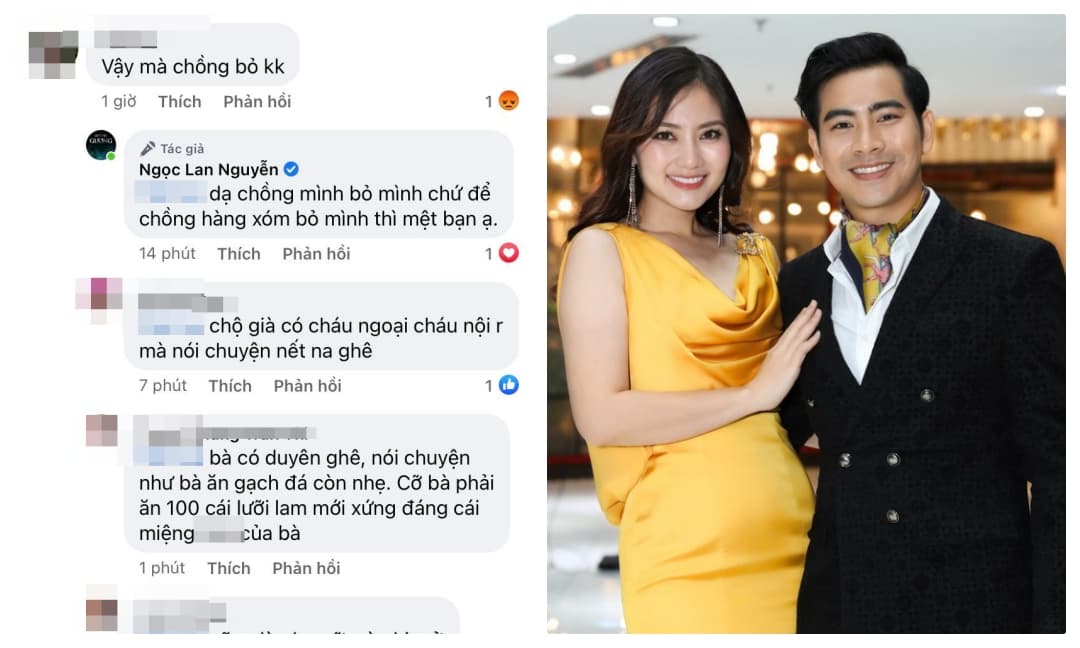Click the blue thumbs-up reaction icon

508,385
